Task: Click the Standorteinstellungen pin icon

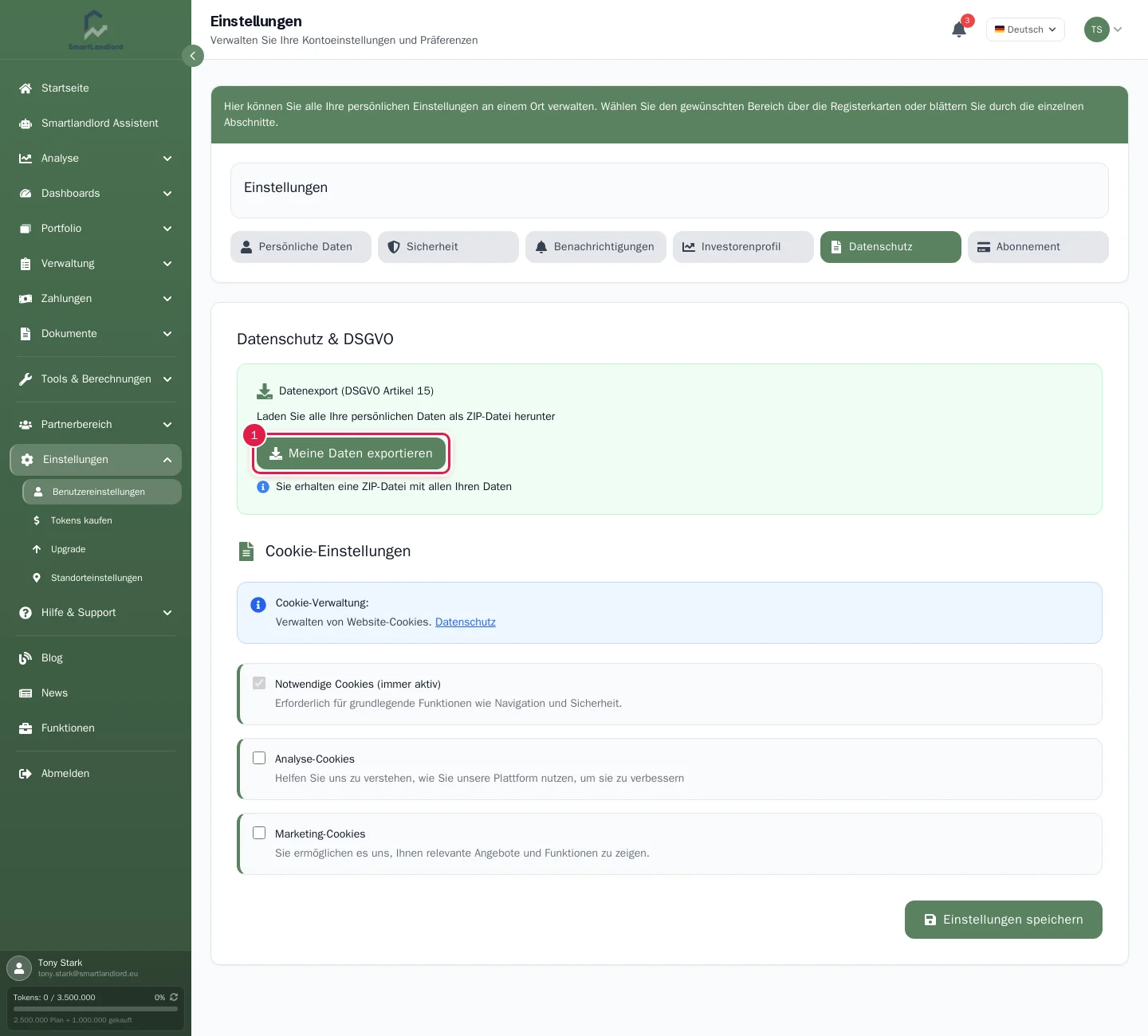Action: 37,578
